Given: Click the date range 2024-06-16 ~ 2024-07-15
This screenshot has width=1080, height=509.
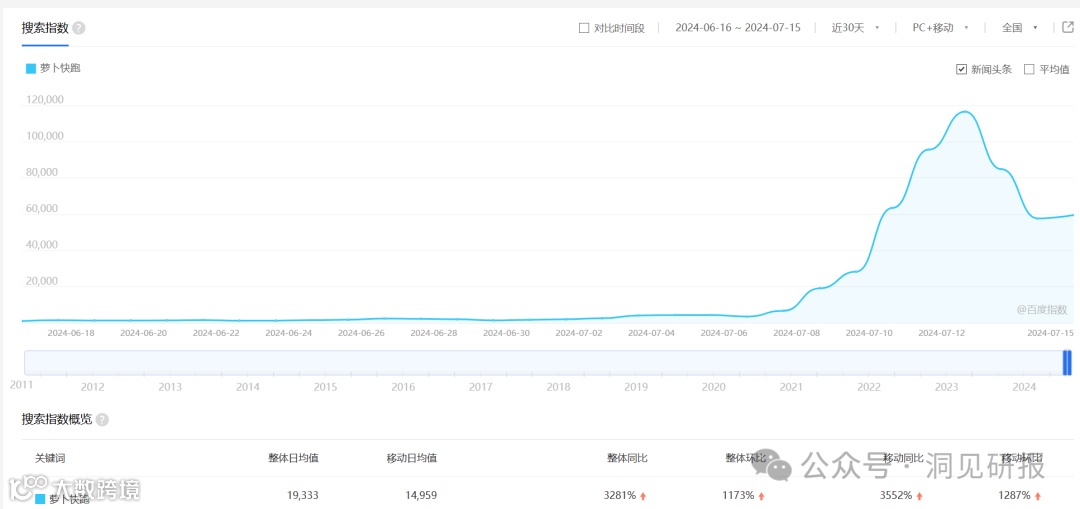Looking at the screenshot, I should click(738, 28).
